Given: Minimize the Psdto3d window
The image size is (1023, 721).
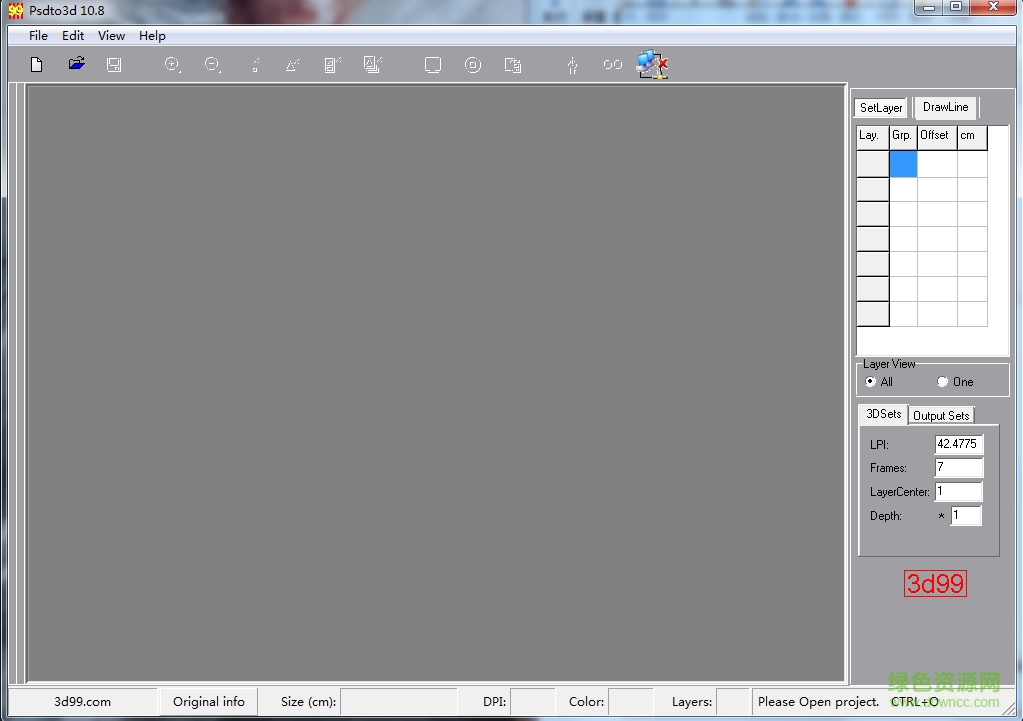Looking at the screenshot, I should click(928, 8).
